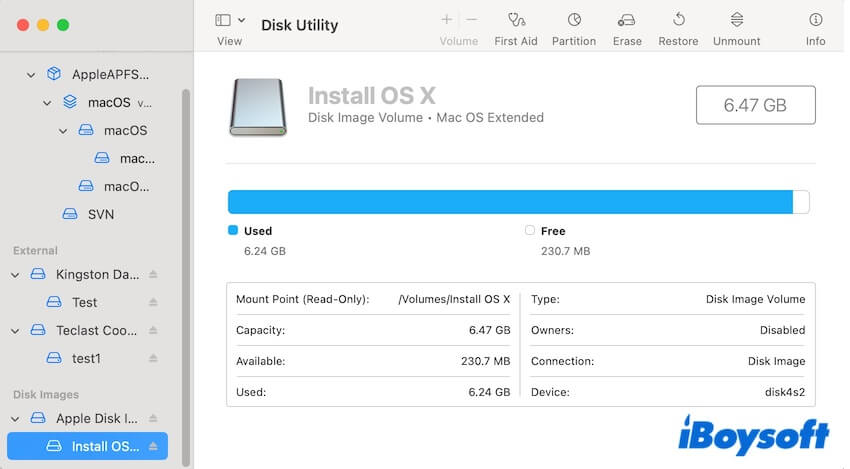Screen dimensions: 850x469
Task: Eject the Teclast disk in sidebar
Action: (153, 330)
